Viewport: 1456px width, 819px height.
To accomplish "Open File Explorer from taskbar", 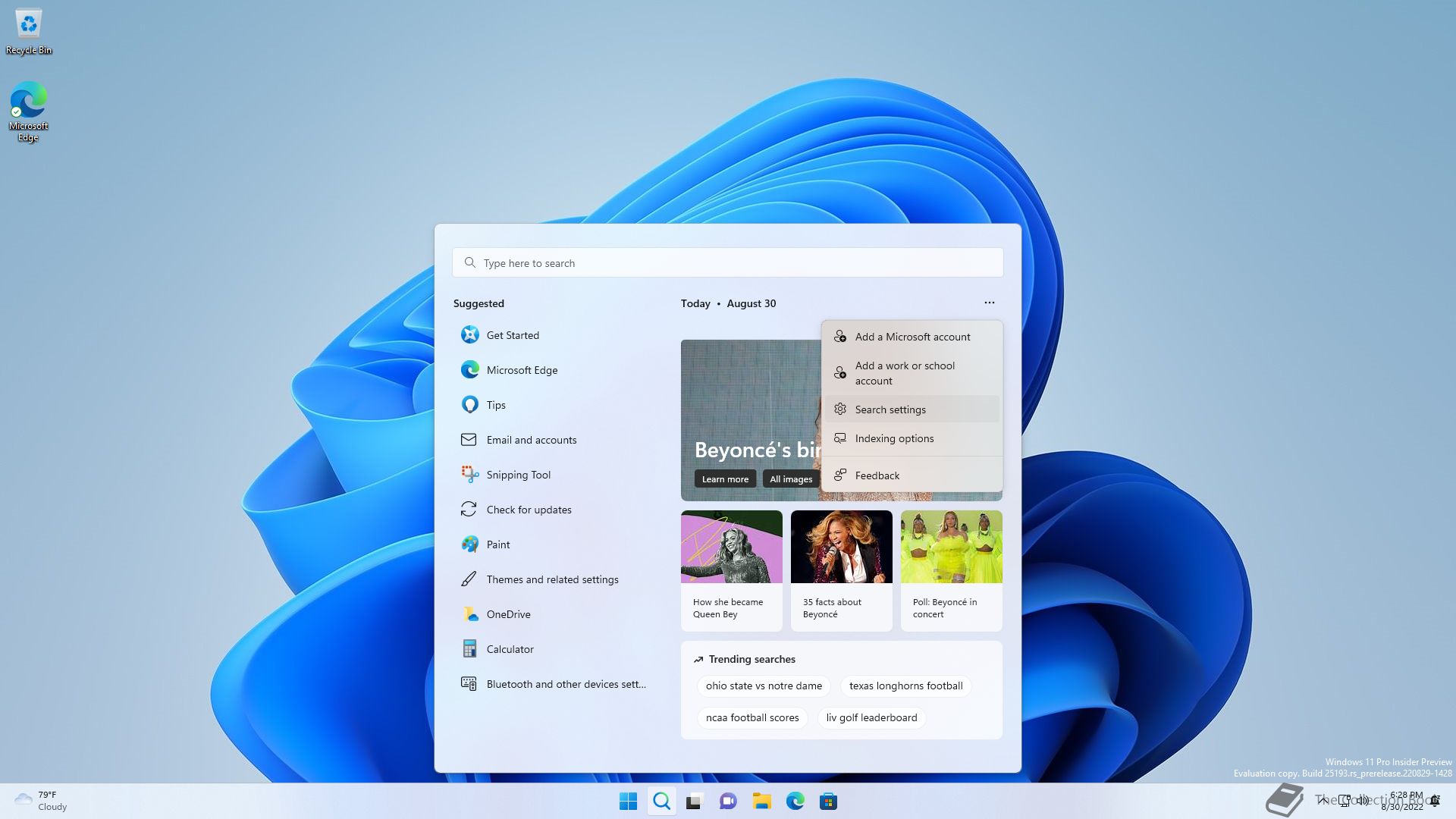I will pyautogui.click(x=761, y=801).
